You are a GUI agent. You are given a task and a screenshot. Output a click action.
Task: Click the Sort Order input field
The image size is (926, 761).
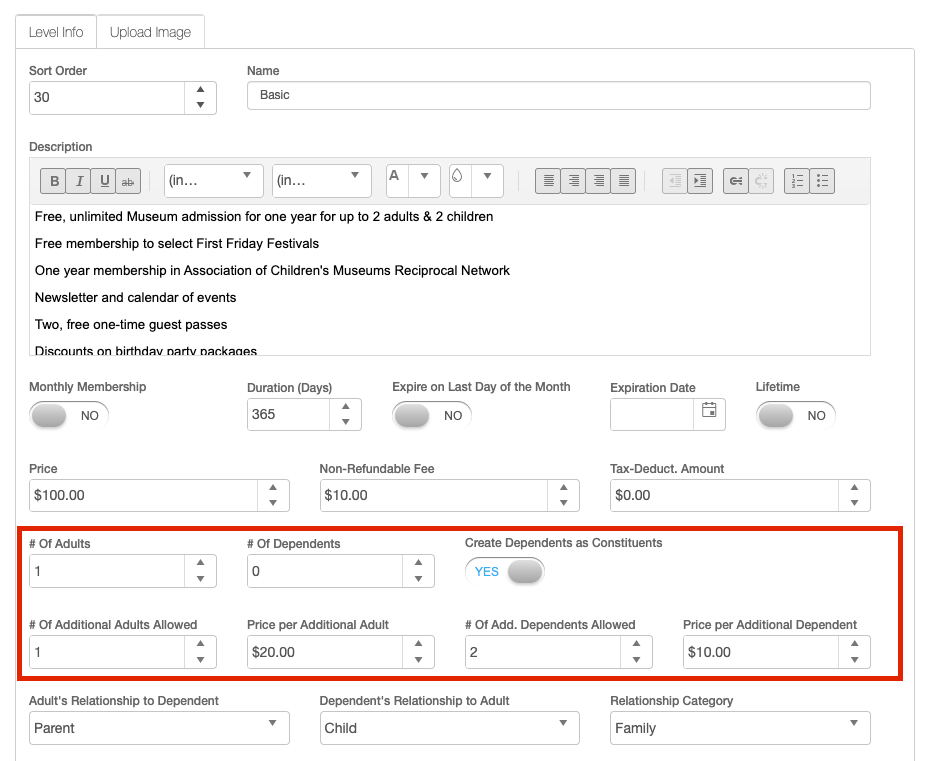click(x=107, y=98)
